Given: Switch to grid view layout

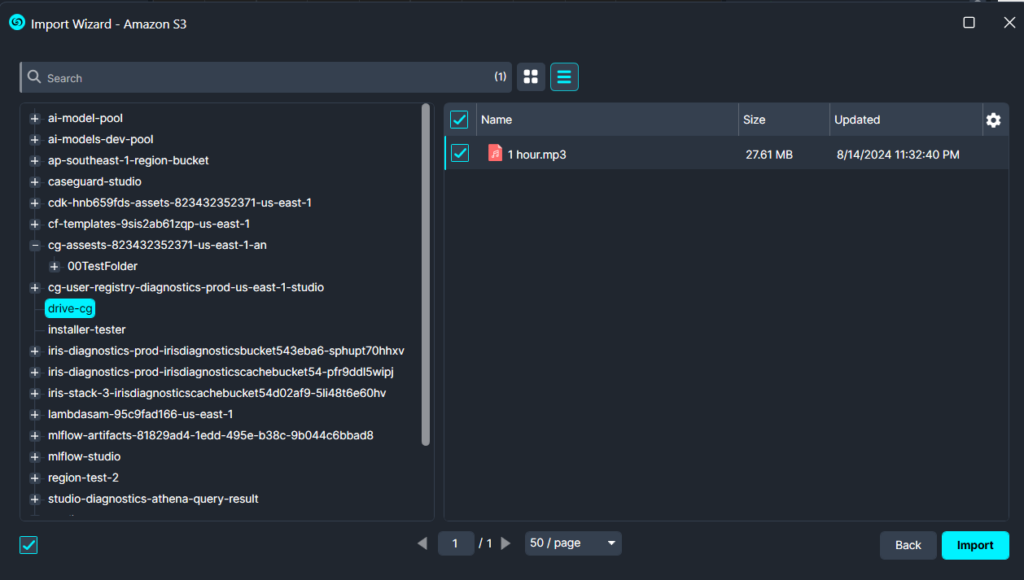Looking at the screenshot, I should 531,77.
